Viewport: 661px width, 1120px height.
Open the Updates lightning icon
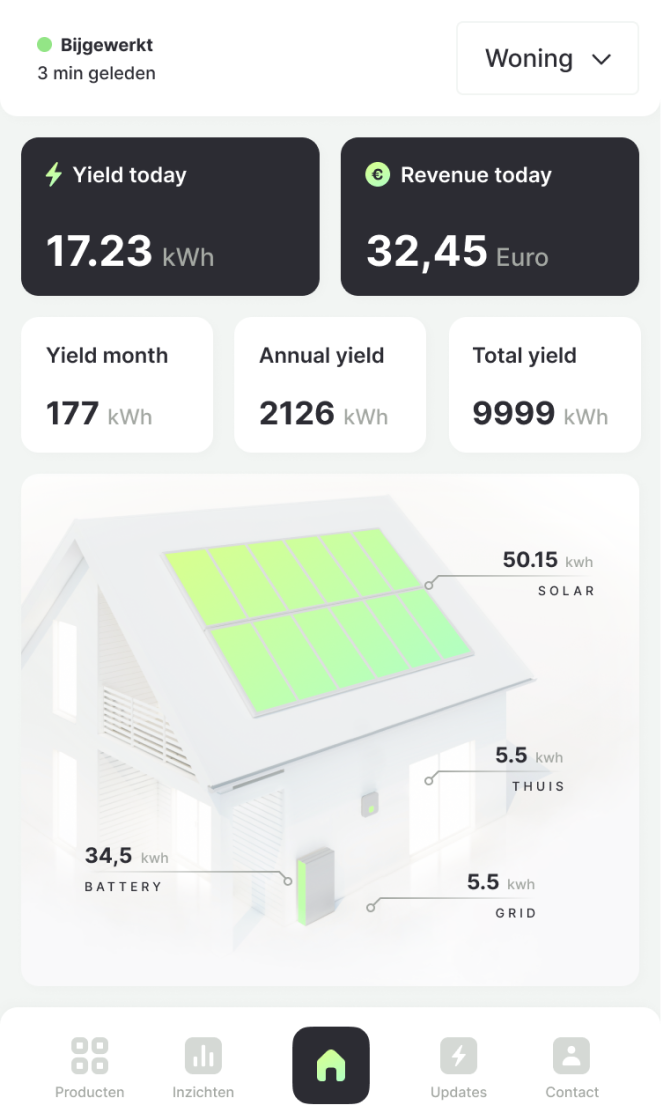click(459, 1056)
